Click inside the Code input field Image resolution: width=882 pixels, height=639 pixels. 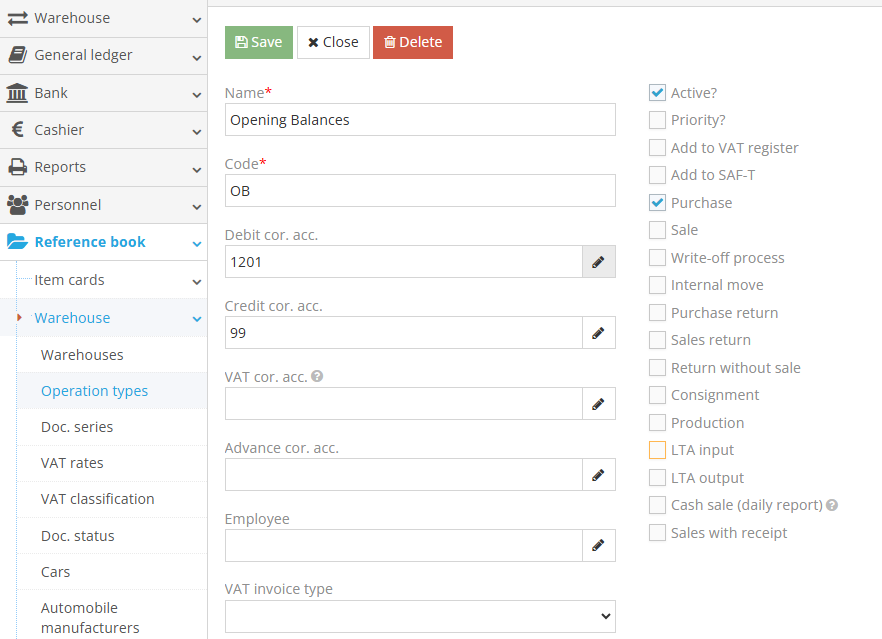(420, 190)
